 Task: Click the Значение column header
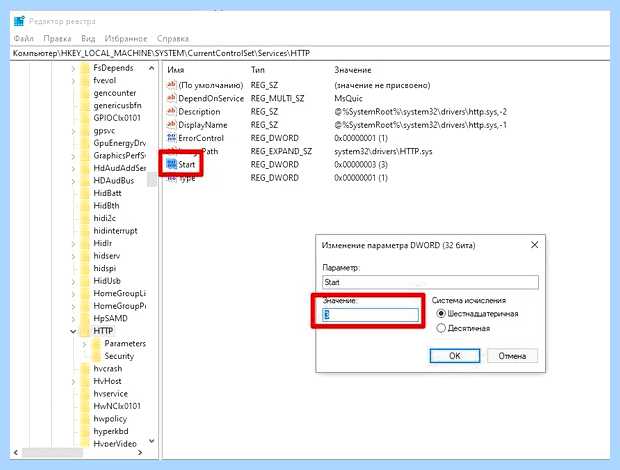[353, 70]
